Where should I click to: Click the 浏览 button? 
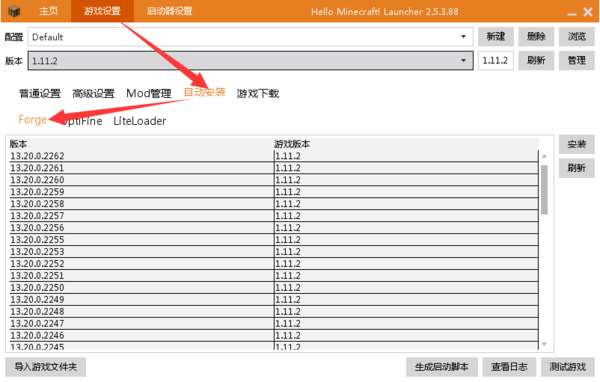tap(577, 37)
